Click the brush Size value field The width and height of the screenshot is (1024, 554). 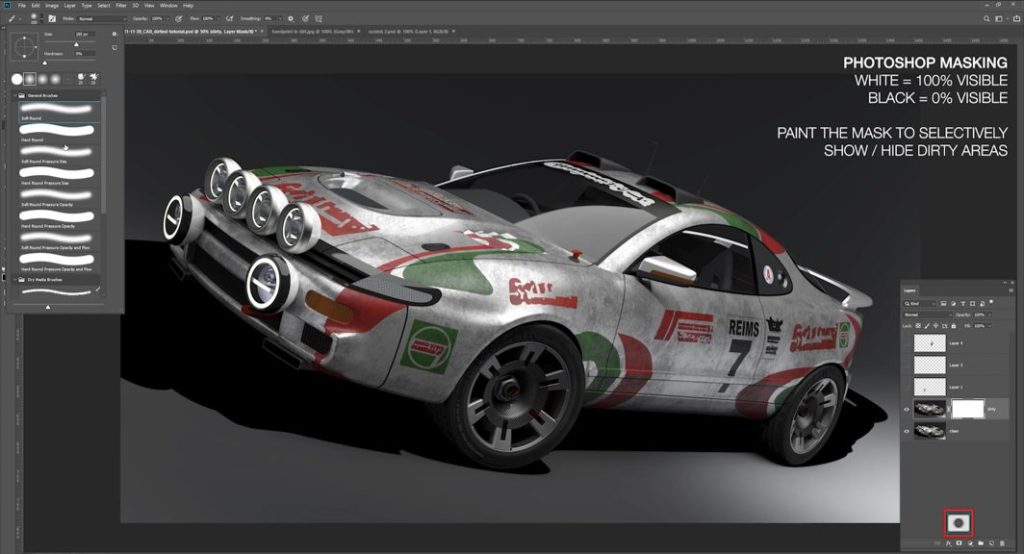pos(85,34)
